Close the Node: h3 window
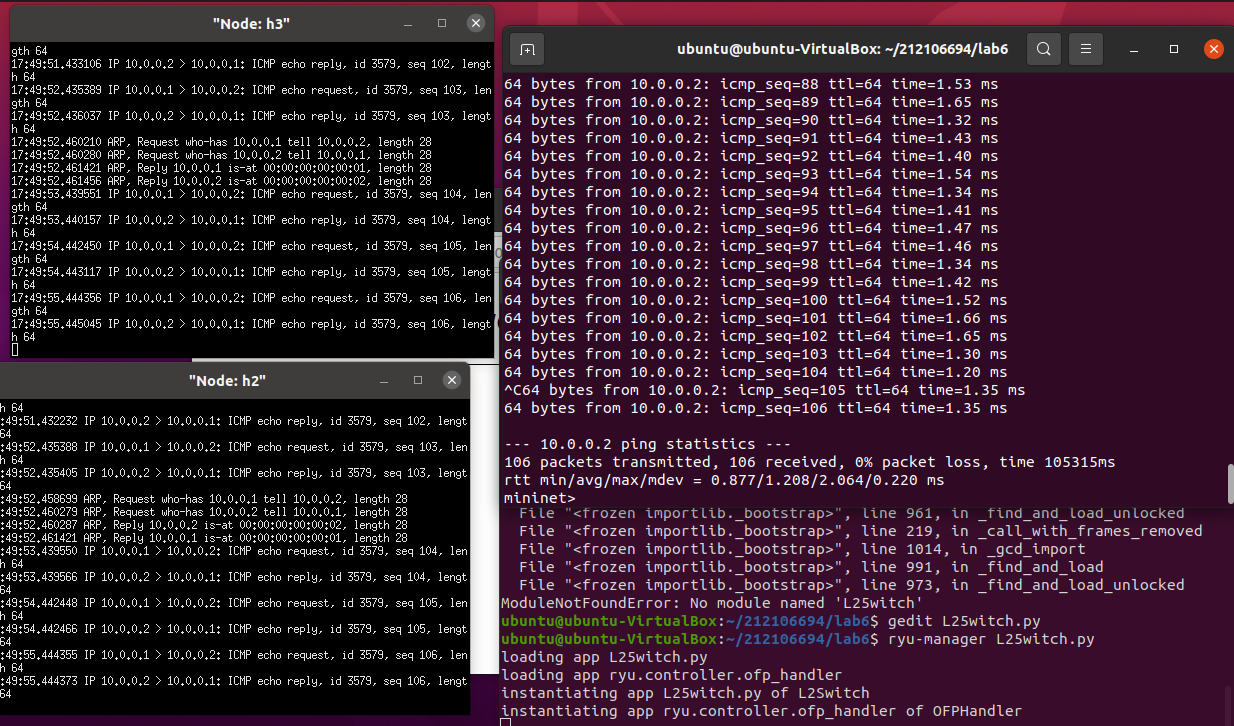 point(477,22)
